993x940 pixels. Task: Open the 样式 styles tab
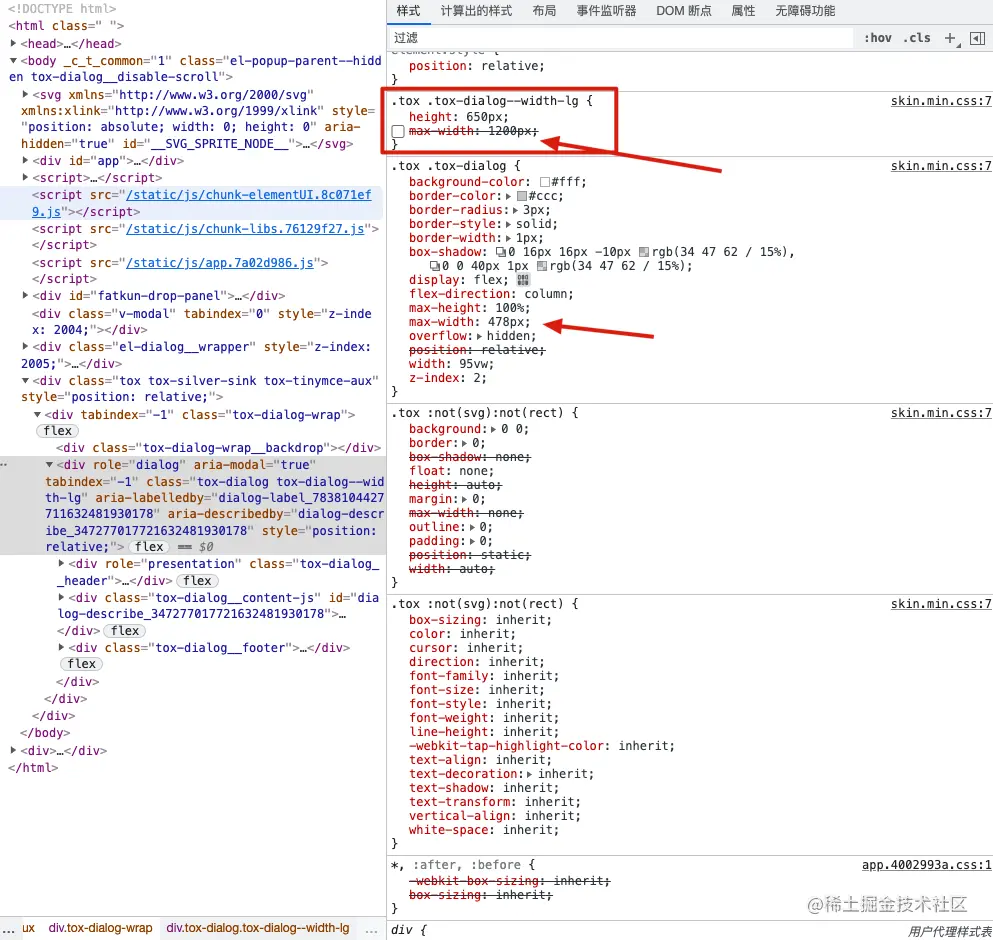408,11
